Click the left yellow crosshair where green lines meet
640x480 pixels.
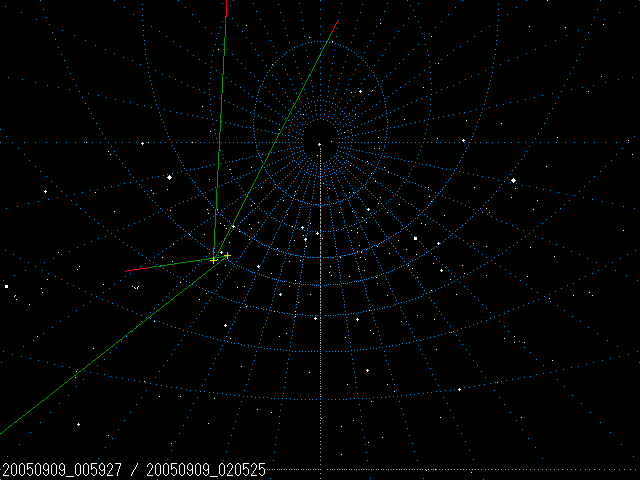pyautogui.click(x=214, y=259)
